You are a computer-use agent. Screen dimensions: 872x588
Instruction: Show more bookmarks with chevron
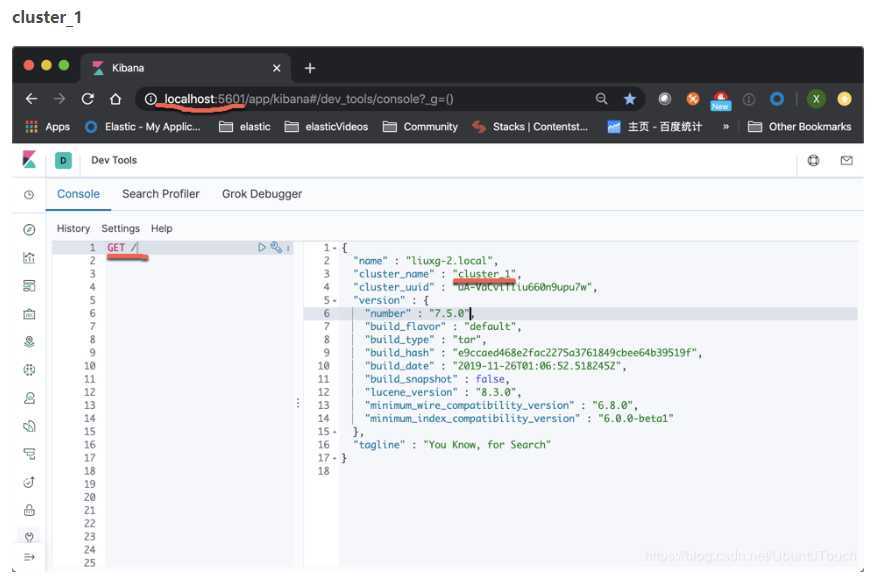click(x=725, y=127)
